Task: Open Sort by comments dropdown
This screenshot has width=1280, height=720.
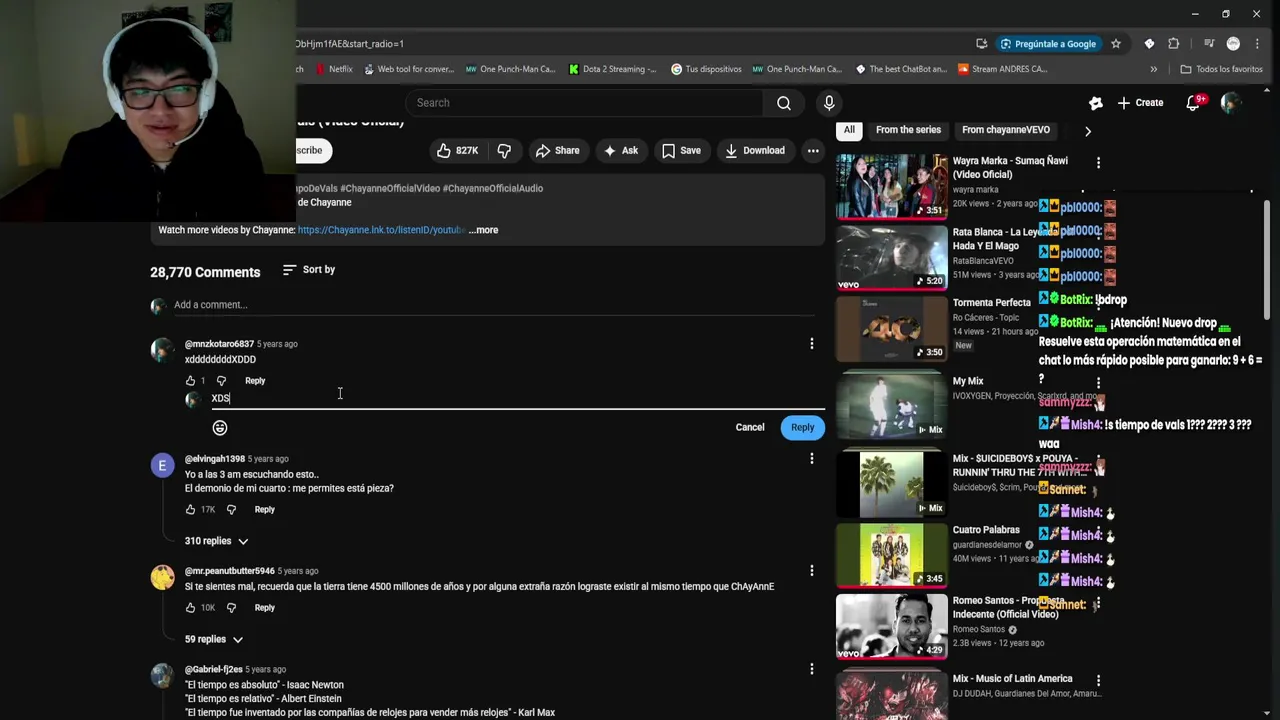Action: click(309, 270)
